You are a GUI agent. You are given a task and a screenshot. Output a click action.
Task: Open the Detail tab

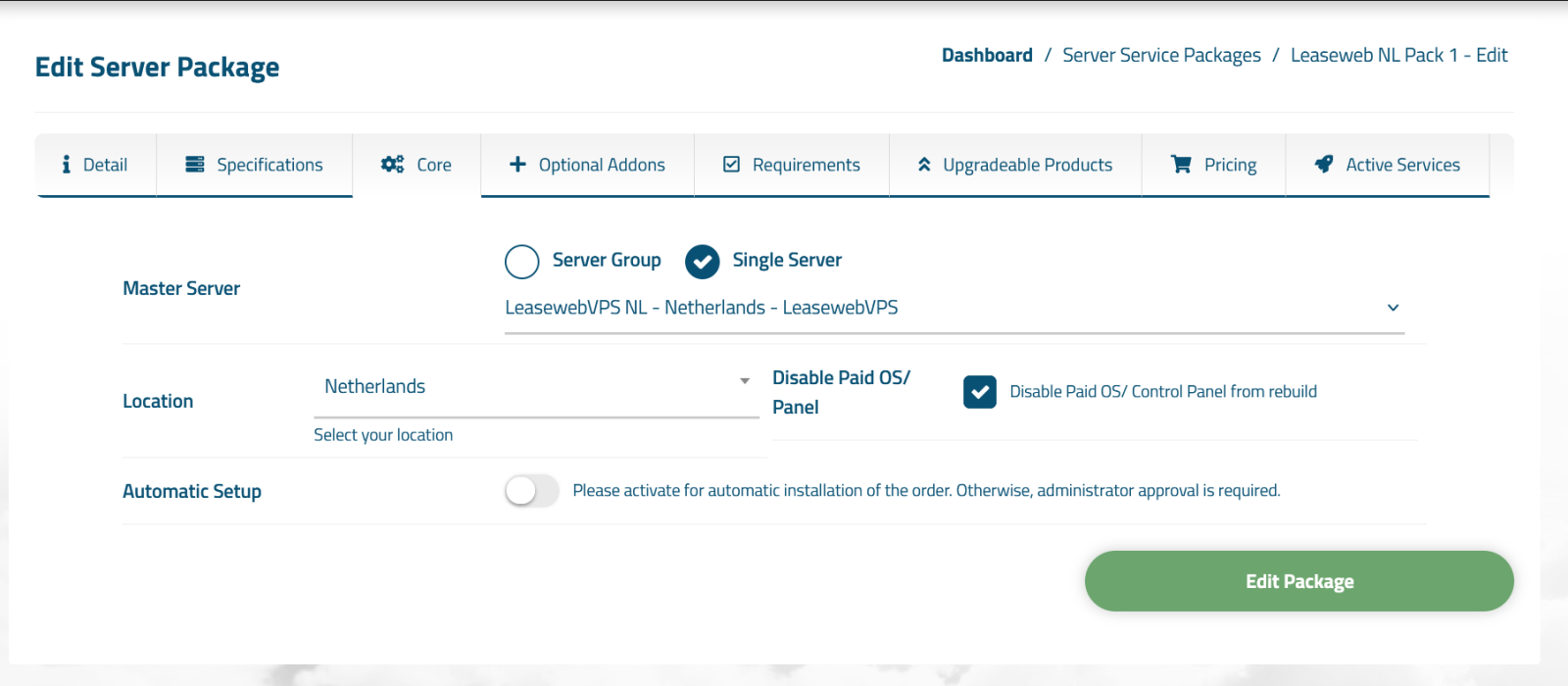pos(96,165)
